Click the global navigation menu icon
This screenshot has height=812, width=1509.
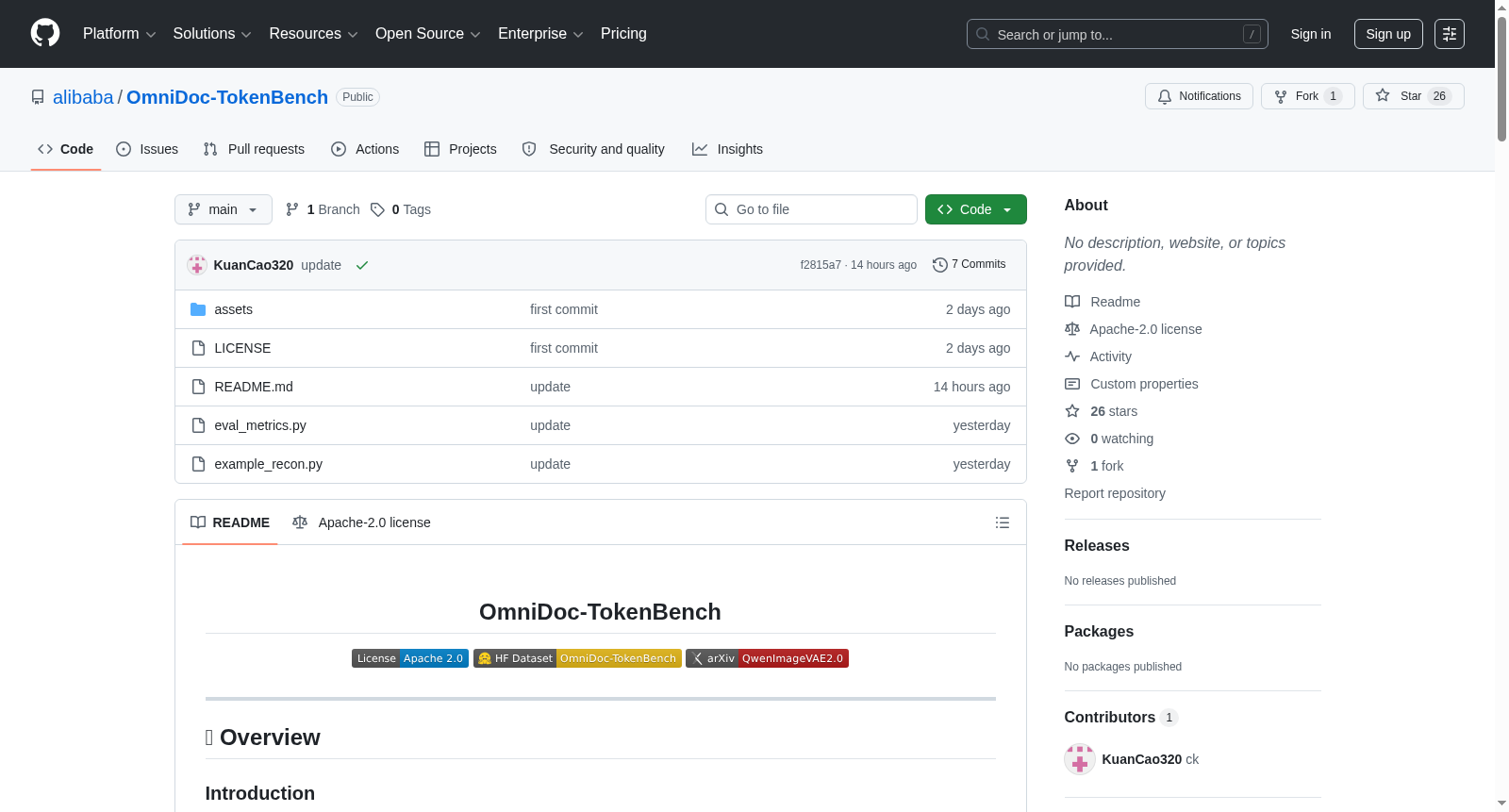pyautogui.click(x=1450, y=34)
